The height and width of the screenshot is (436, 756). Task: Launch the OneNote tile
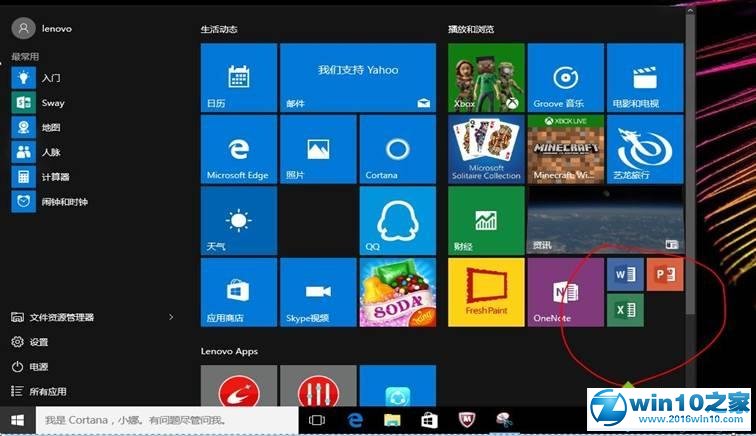[x=565, y=291]
